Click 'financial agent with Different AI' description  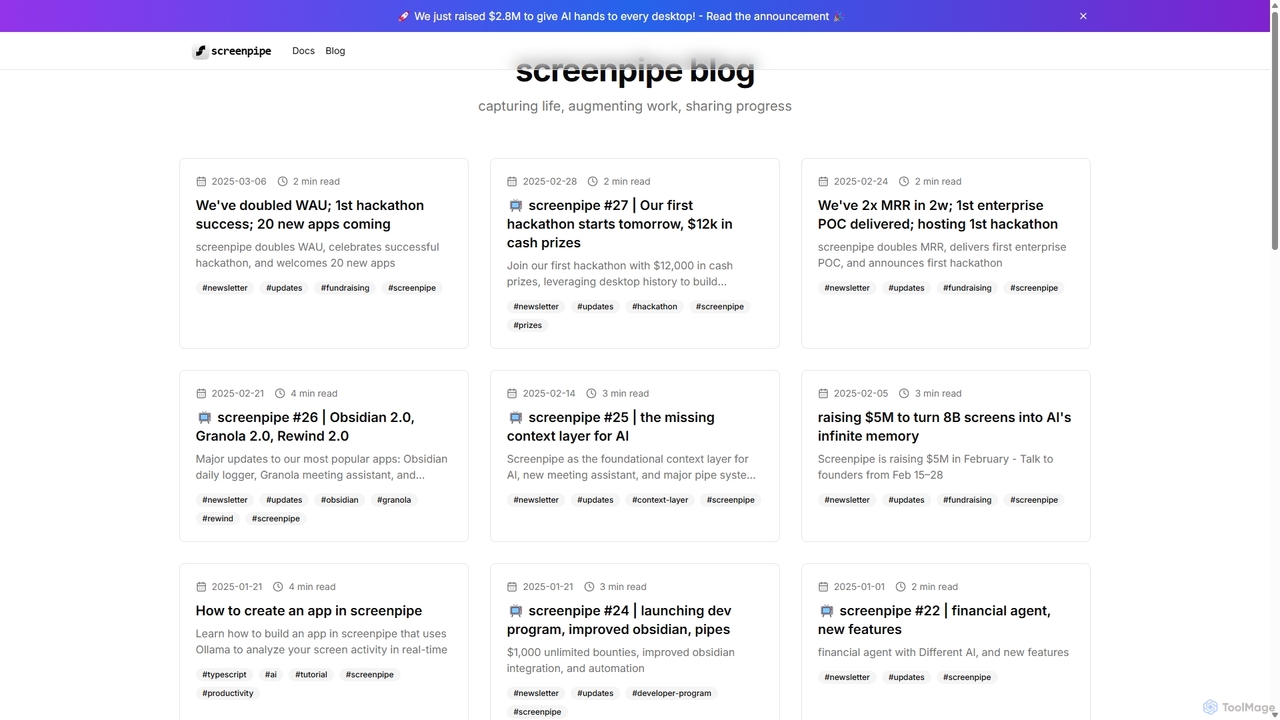943,653
